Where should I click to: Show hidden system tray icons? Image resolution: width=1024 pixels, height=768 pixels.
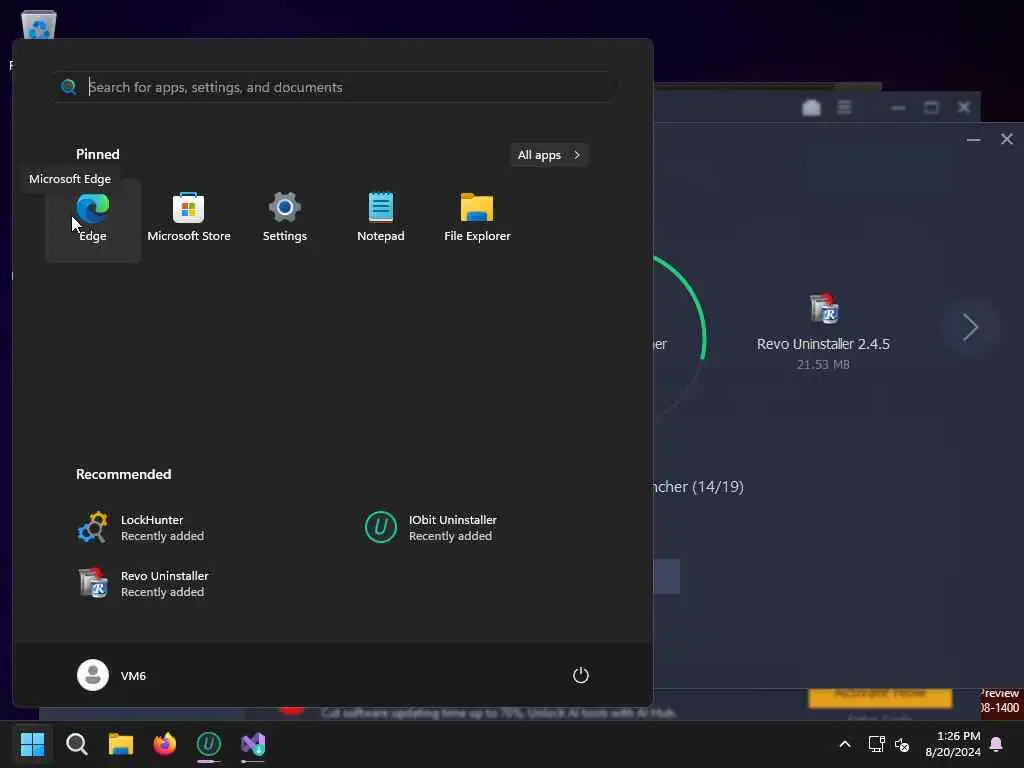coord(844,744)
